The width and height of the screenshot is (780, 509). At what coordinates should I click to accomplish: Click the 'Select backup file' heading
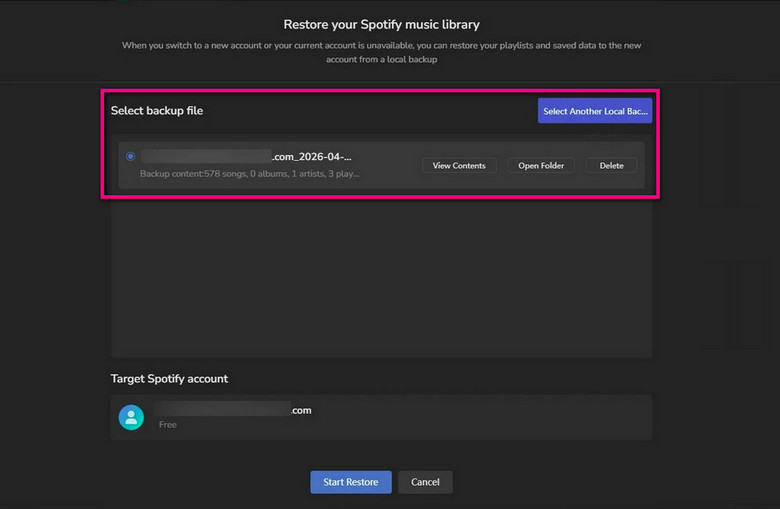coord(157,110)
